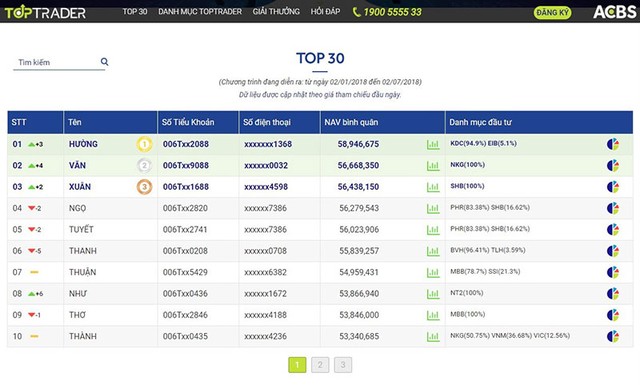This screenshot has width=640, height=385.
Task: View portfolio pie chart for NGỌ
Action: point(613,208)
